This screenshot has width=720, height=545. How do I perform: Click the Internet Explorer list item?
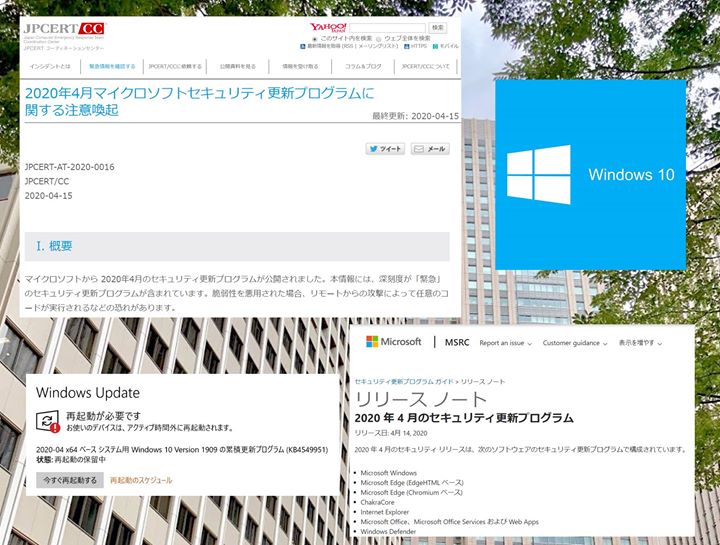pyautogui.click(x=384, y=512)
